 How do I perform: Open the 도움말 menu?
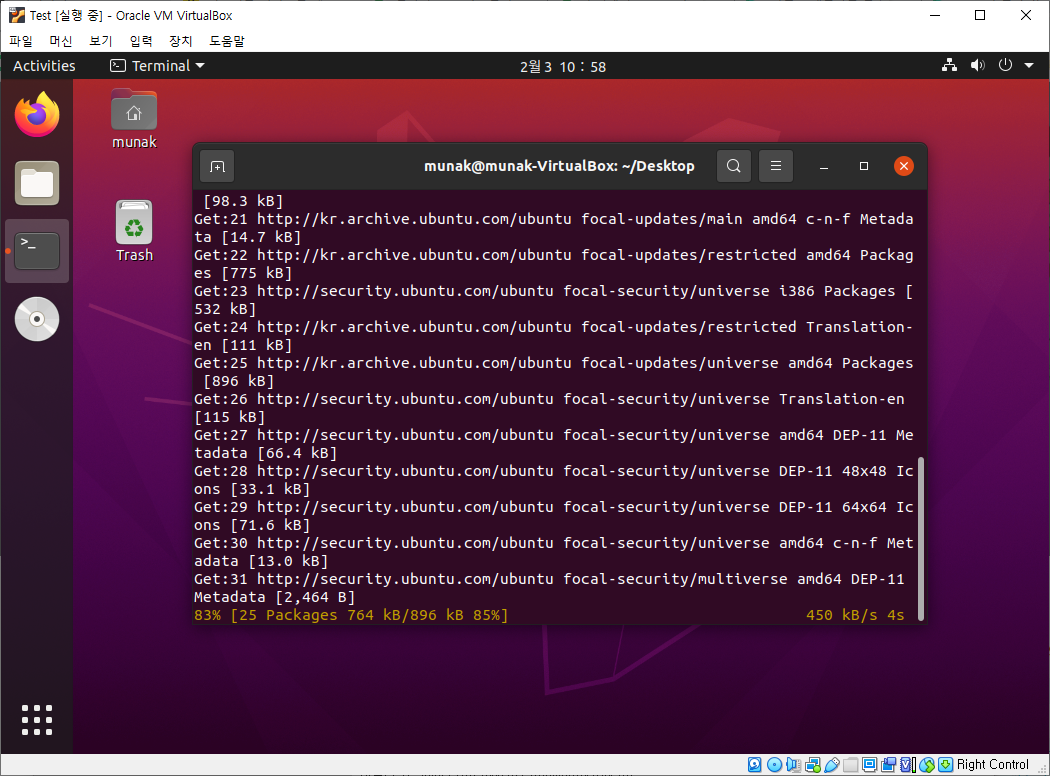226,41
